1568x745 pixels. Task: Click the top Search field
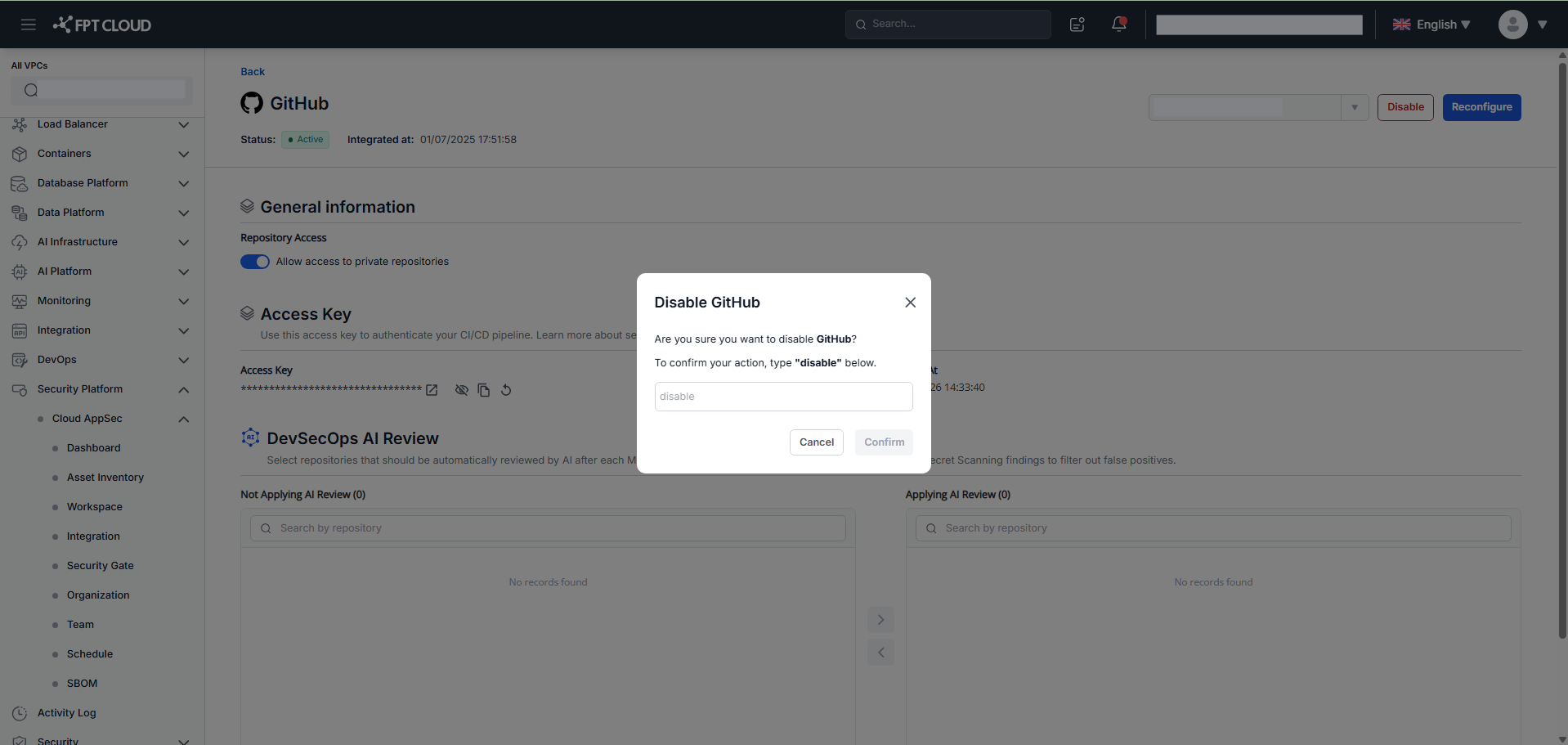coord(948,25)
